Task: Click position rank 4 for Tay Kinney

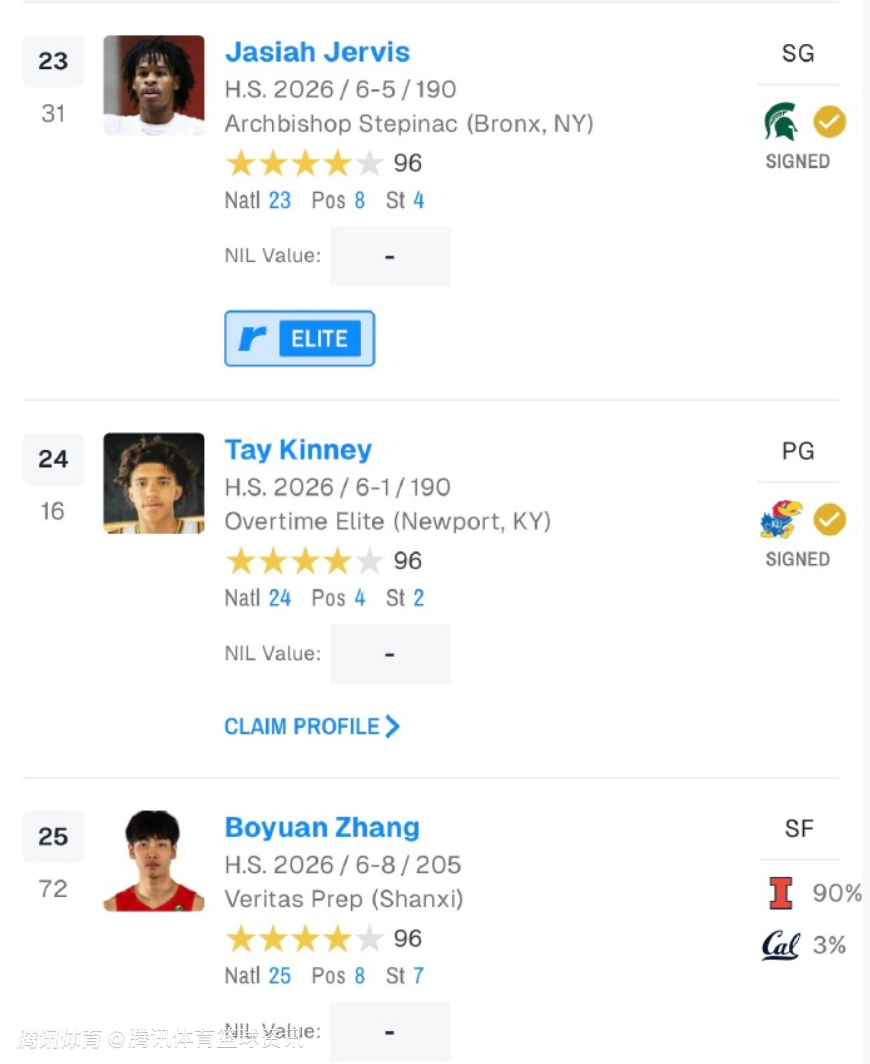Action: 359,598
